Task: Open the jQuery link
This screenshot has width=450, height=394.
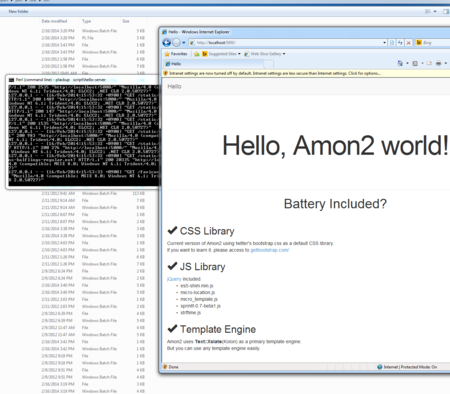Action: (x=174, y=279)
